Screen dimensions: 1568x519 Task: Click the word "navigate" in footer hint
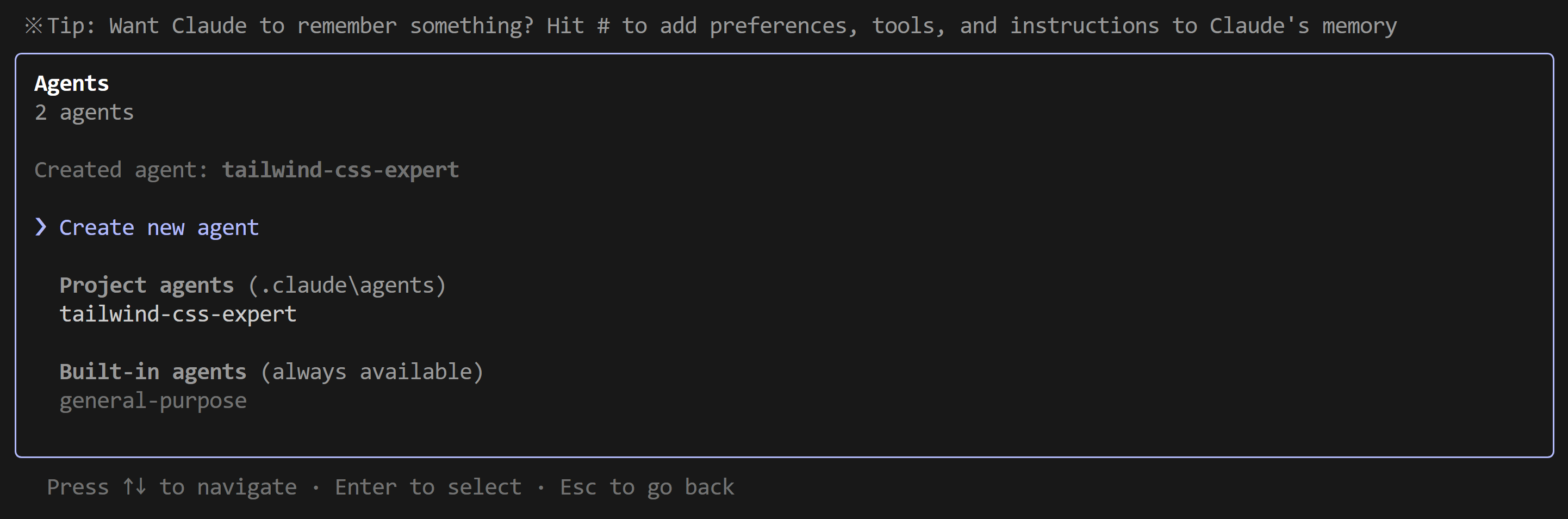coord(246,487)
